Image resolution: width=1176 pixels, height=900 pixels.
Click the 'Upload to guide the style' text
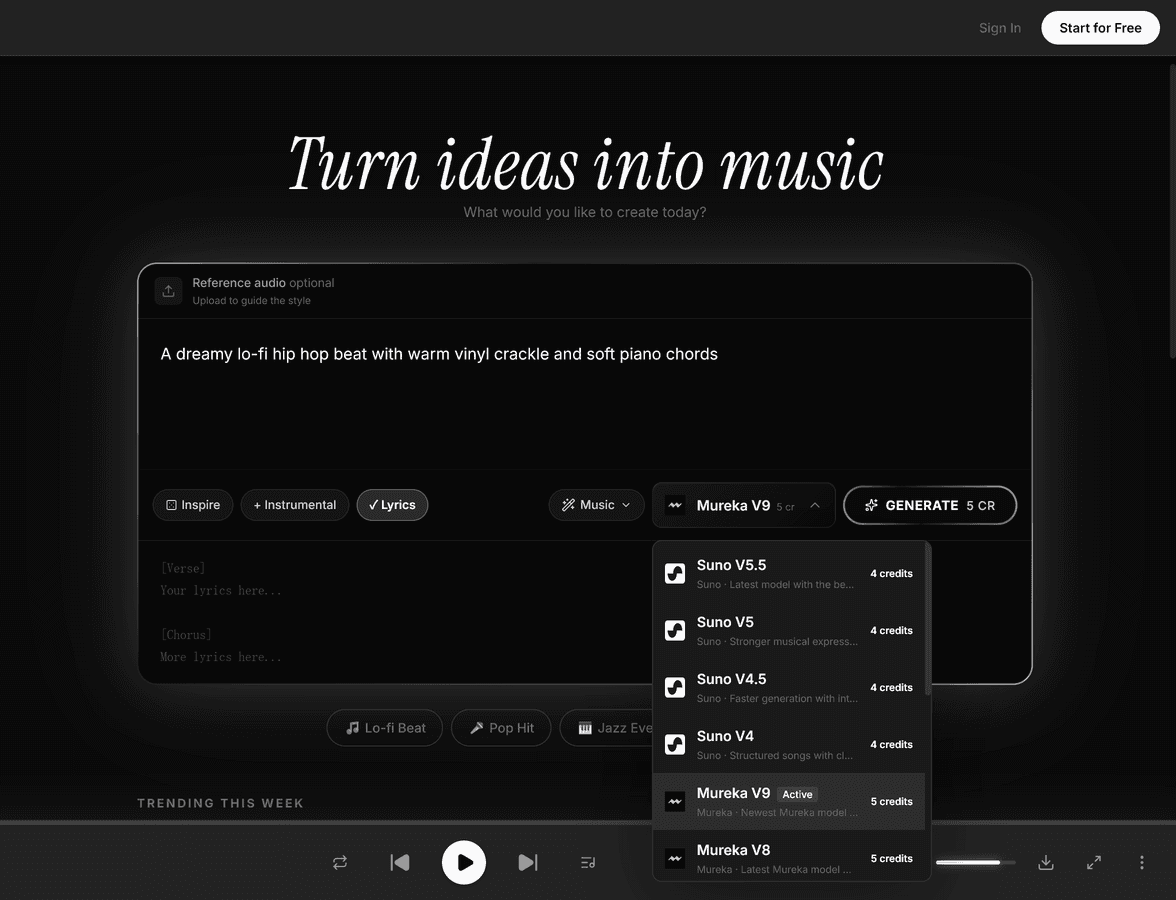pos(251,301)
